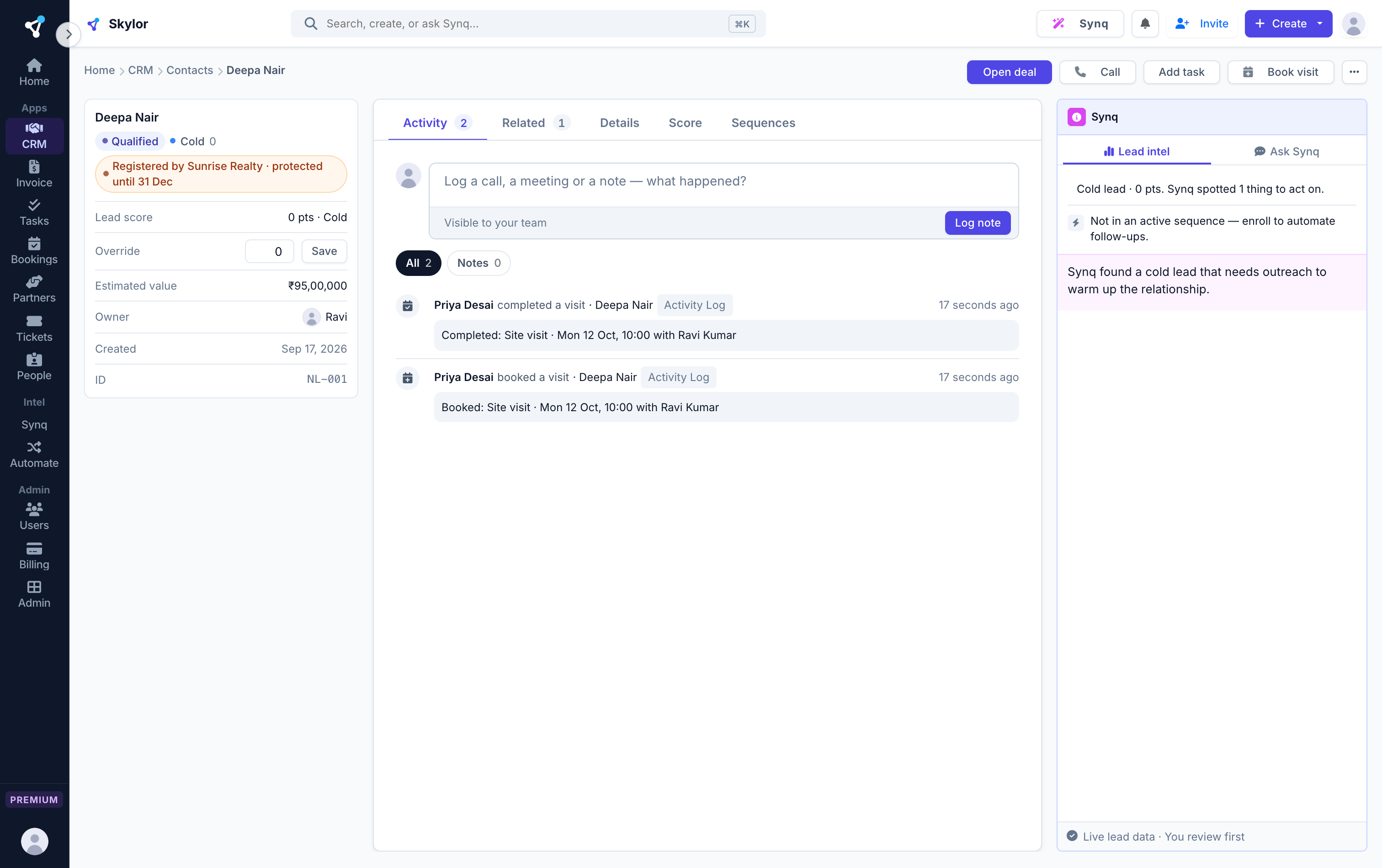
Task: Focus the Override score input field
Action: (x=269, y=251)
